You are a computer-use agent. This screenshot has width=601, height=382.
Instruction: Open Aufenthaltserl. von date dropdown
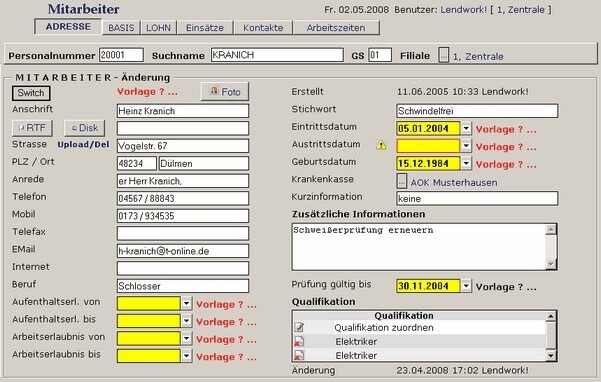pos(186,303)
